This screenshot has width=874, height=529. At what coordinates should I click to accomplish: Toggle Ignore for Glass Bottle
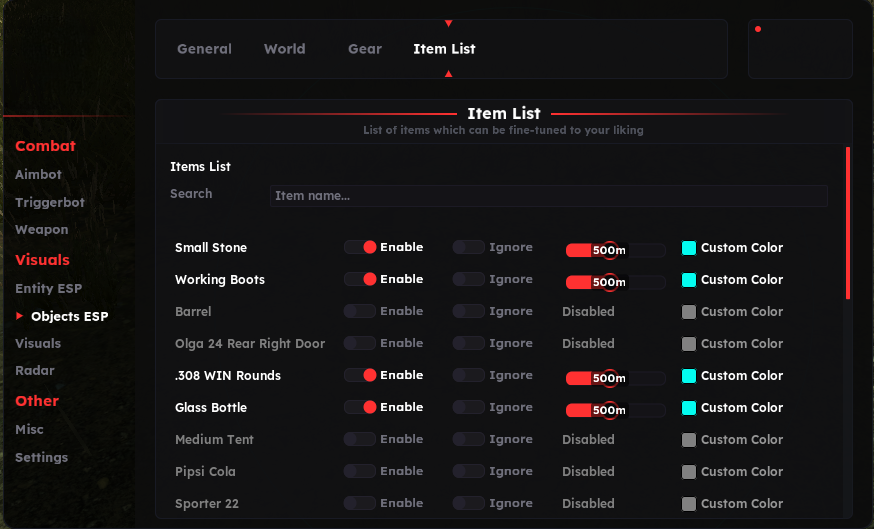point(468,407)
